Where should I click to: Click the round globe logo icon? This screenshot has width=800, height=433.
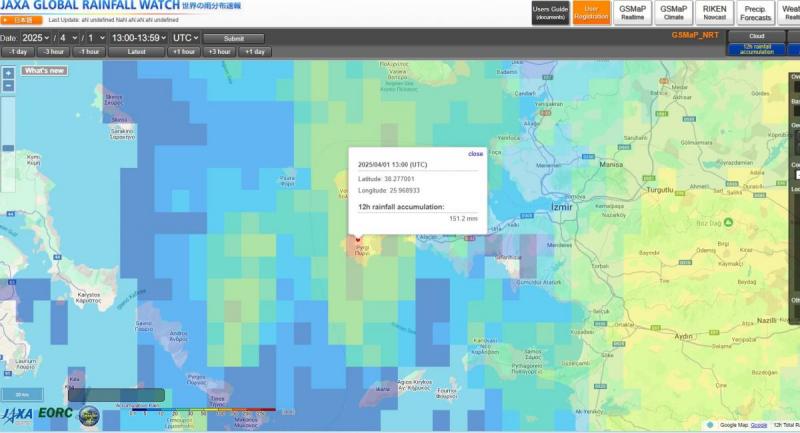89,416
